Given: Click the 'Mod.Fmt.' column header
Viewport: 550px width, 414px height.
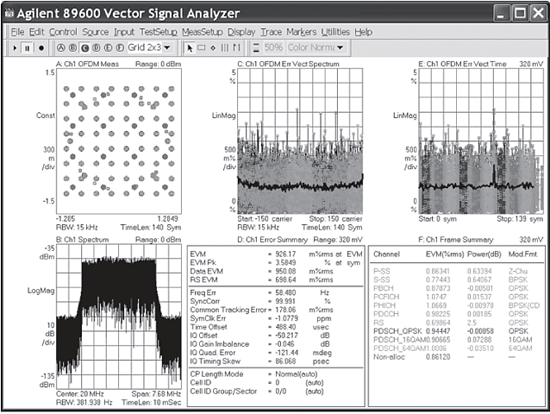Looking at the screenshot, I should point(523,254).
